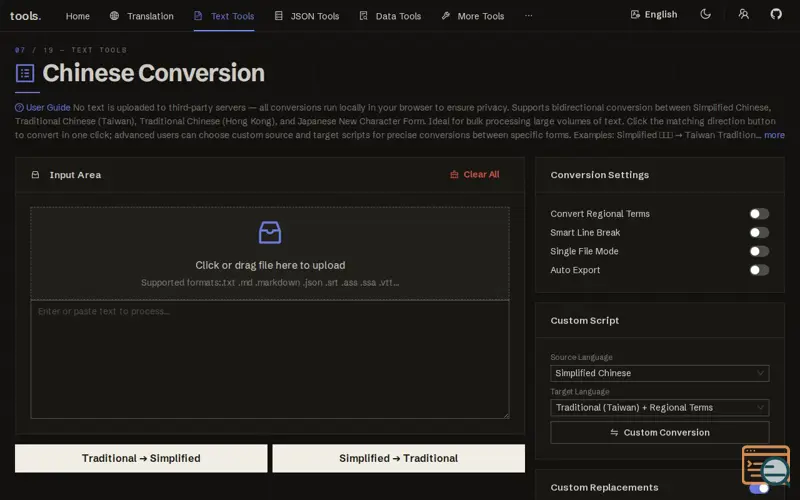
Task: Click the Custom Conversion button
Action: point(660,433)
